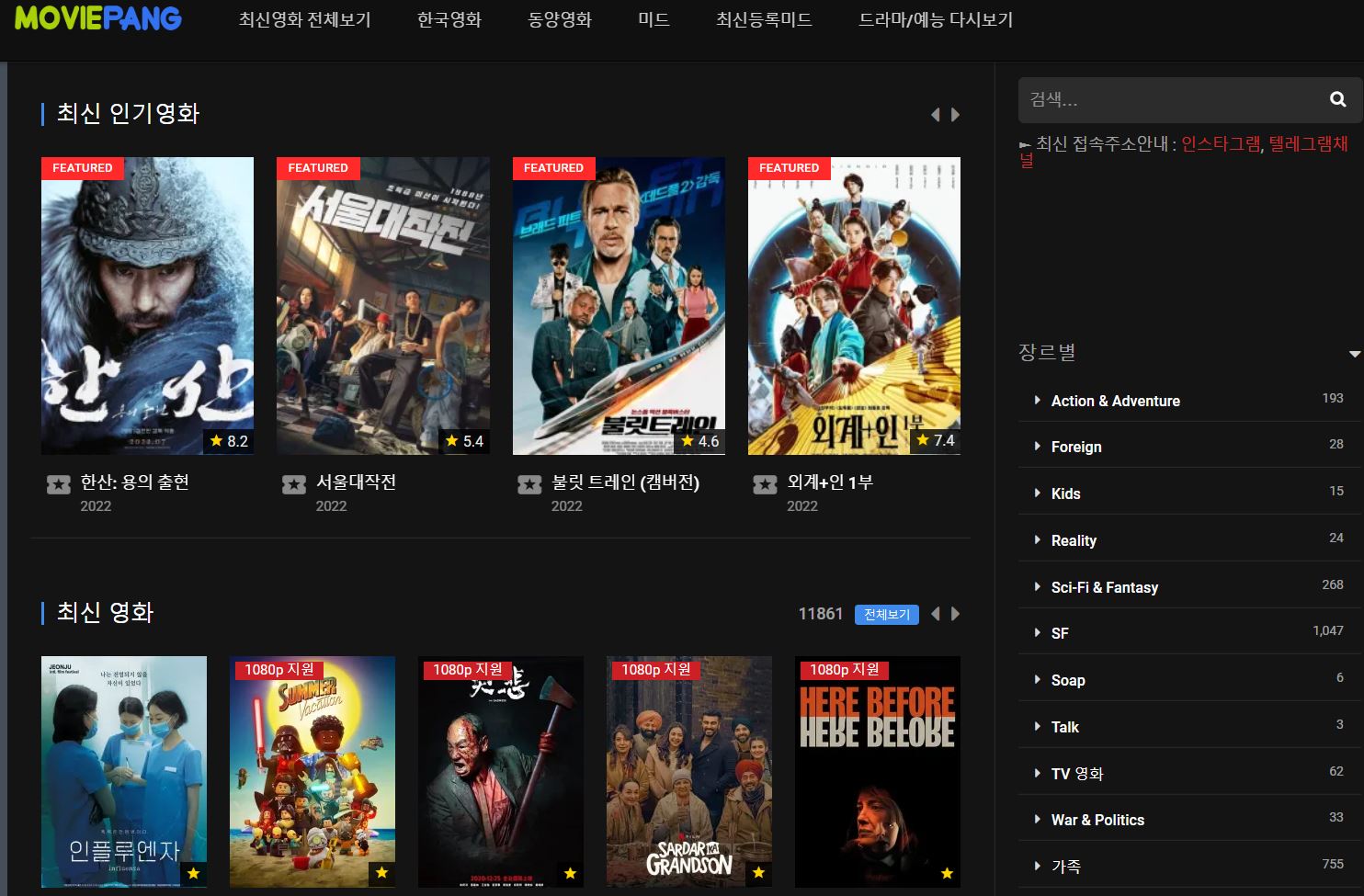Click the MOVIEPANG logo
Image resolution: width=1364 pixels, height=896 pixels.
(98, 18)
